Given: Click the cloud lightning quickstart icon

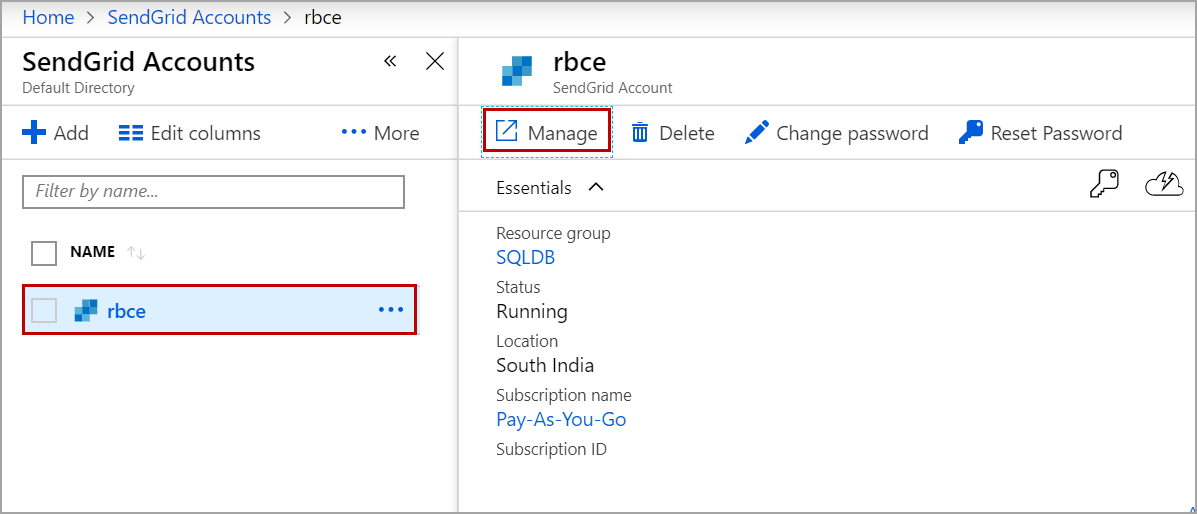Looking at the screenshot, I should click(1164, 186).
